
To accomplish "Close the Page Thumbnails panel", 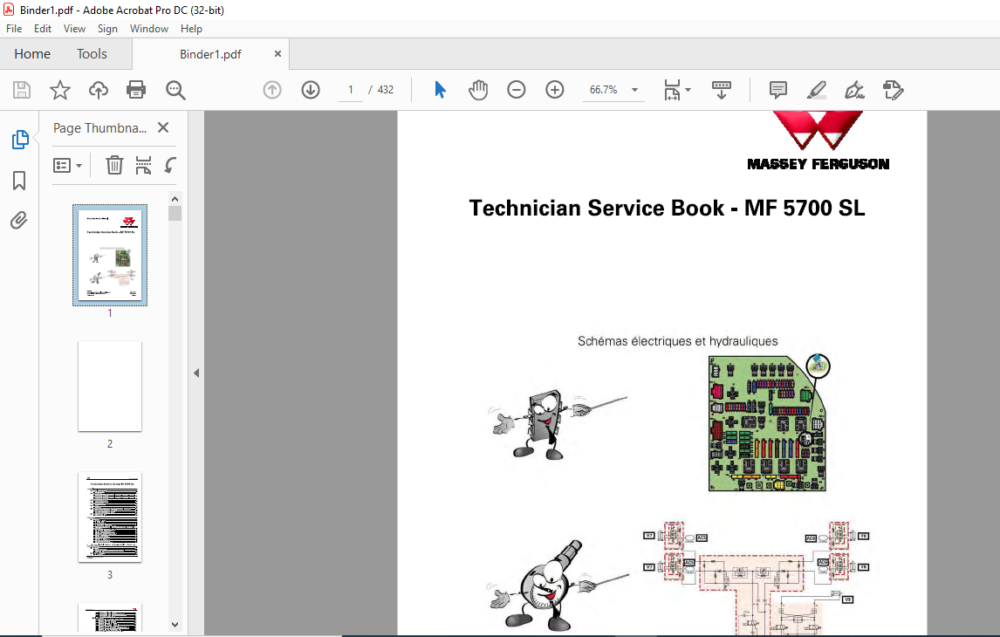I will point(163,128).
